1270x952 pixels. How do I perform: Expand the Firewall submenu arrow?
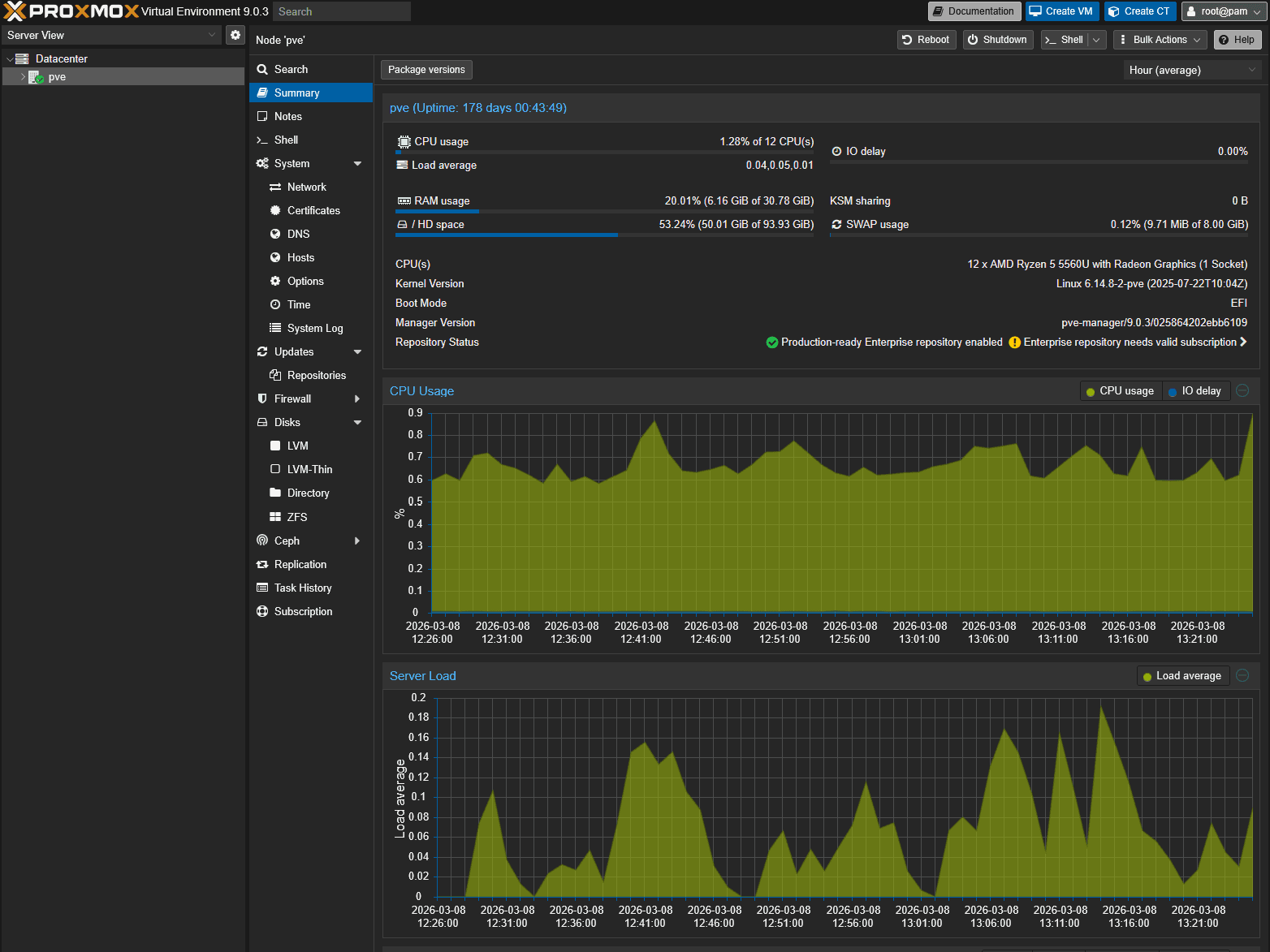click(x=357, y=399)
